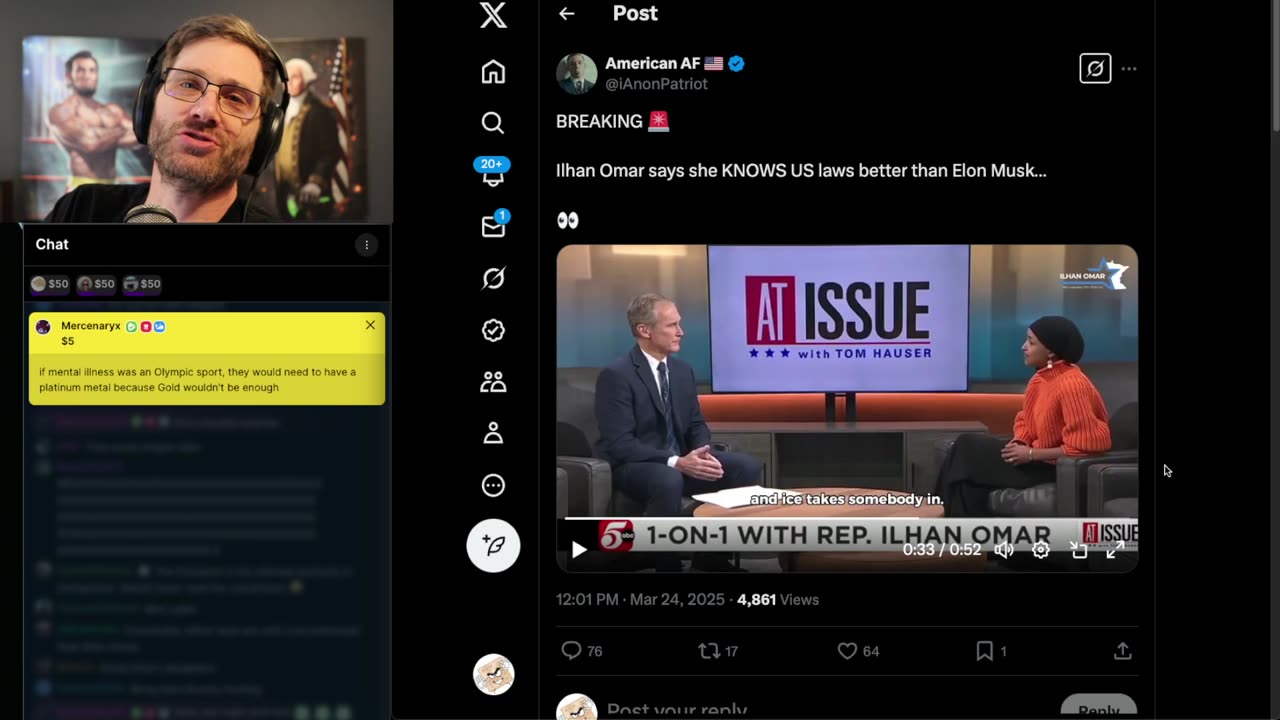Open Messages envelope icon
Screen dimensions: 1280x720
[494, 226]
